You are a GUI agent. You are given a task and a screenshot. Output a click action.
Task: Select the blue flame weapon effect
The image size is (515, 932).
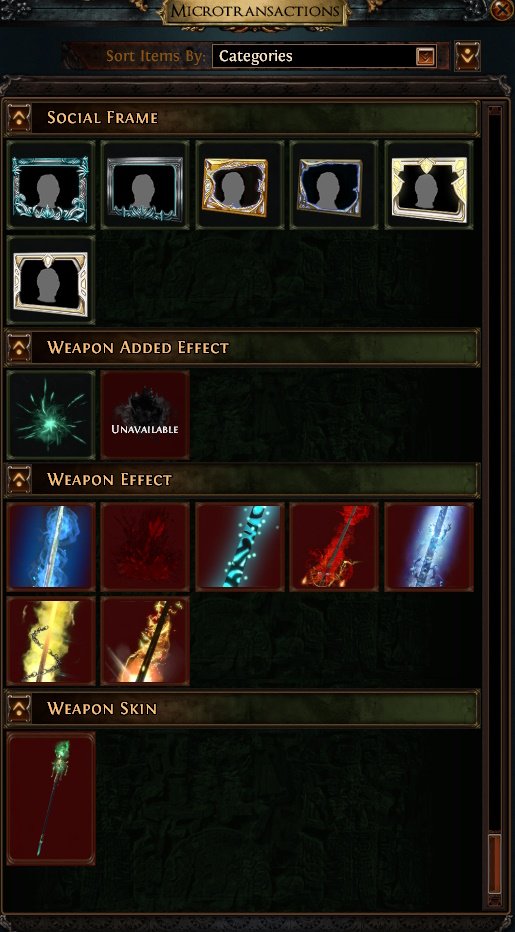pos(51,547)
